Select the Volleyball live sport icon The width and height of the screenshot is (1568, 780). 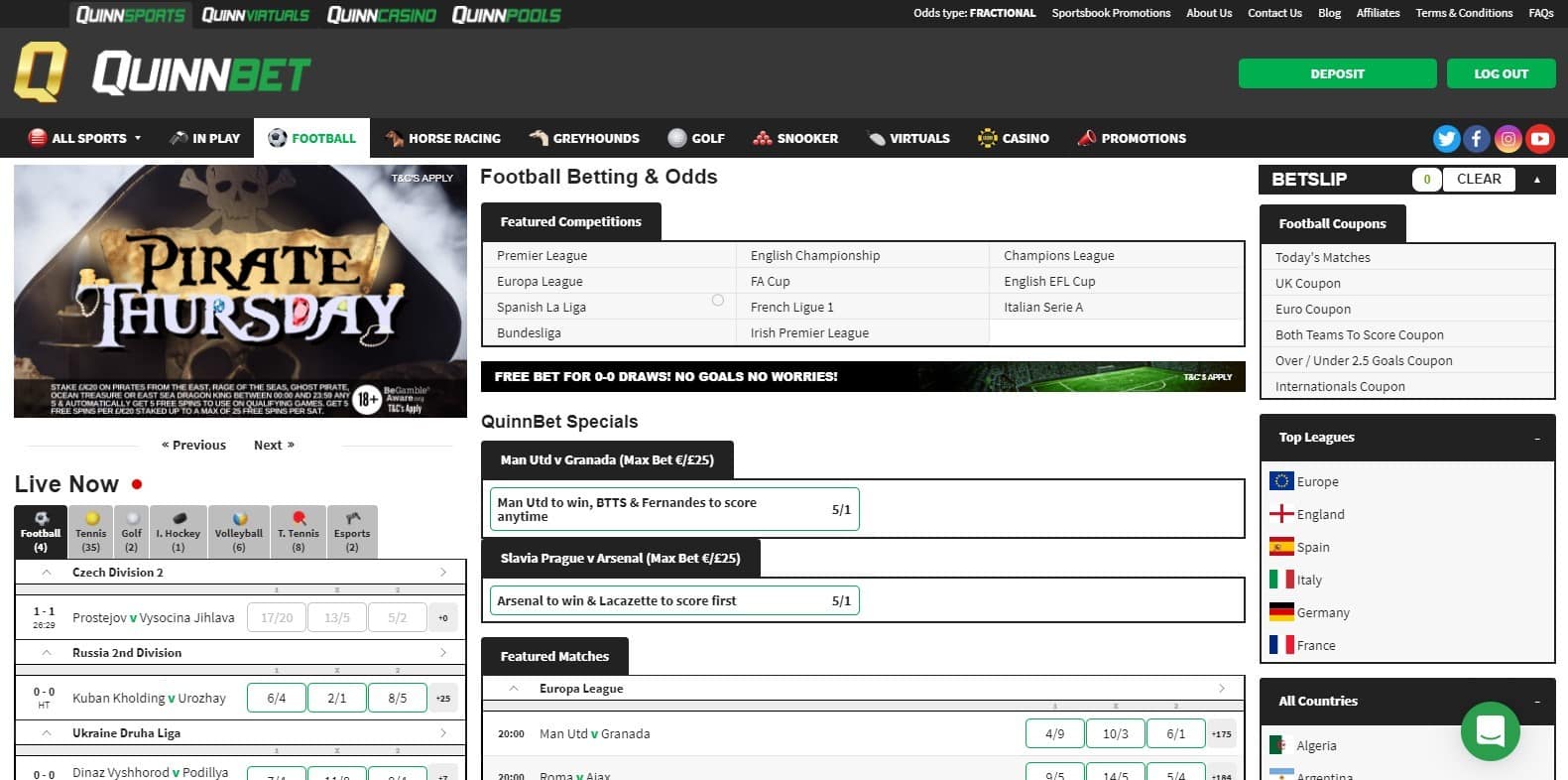(x=239, y=532)
